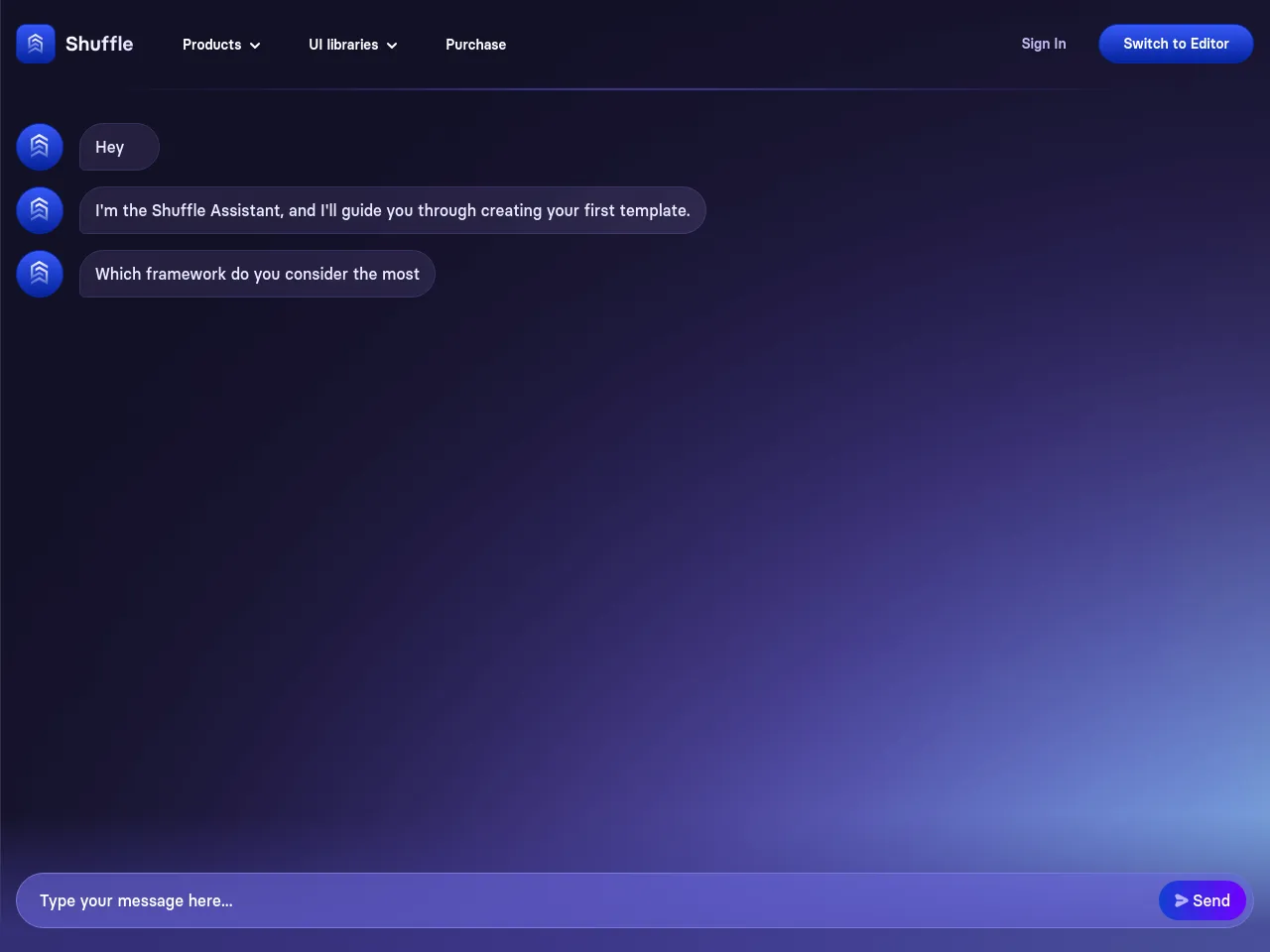Open the Products menu
Image resolution: width=1270 pixels, height=952 pixels.
point(212,45)
